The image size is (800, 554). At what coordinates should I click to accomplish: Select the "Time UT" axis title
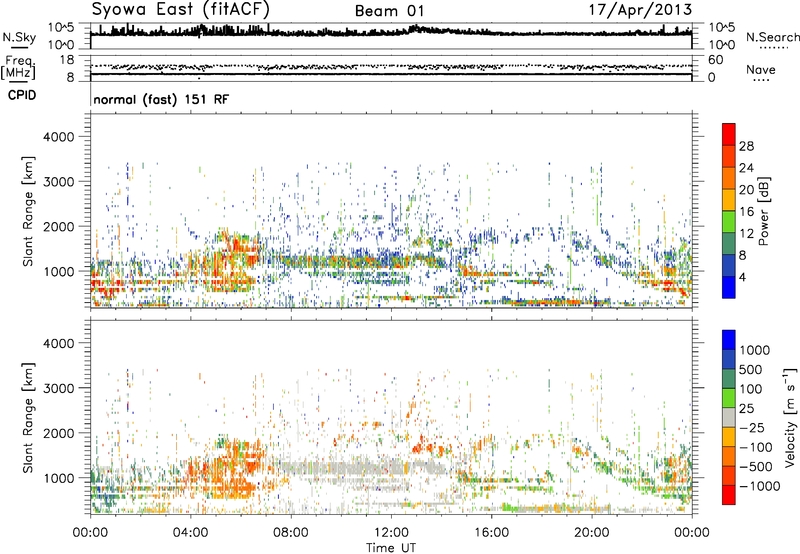391,548
